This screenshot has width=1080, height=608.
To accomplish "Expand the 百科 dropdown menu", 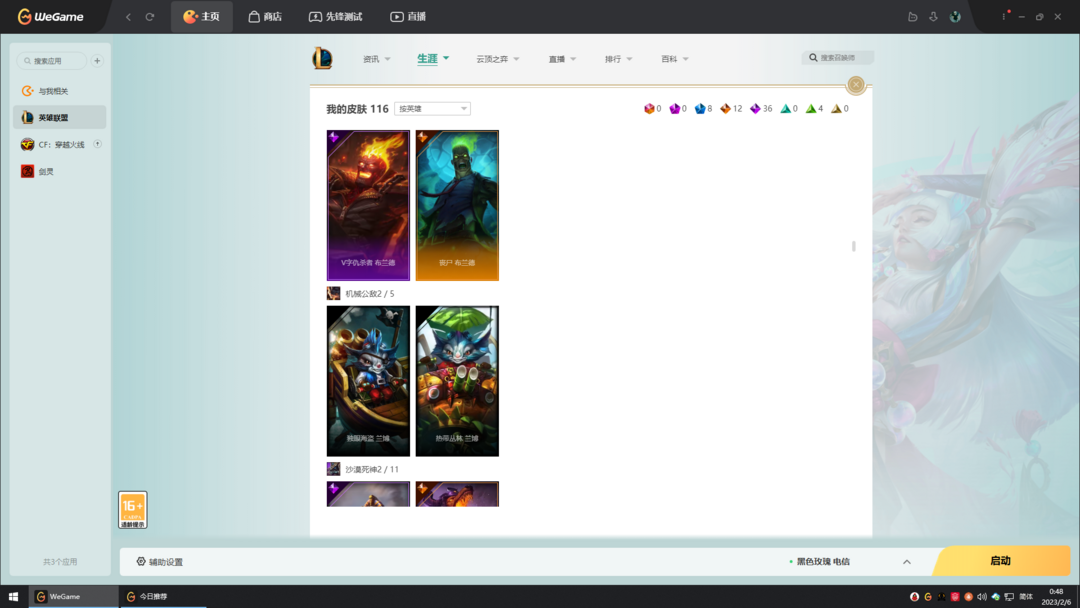I will pyautogui.click(x=675, y=59).
